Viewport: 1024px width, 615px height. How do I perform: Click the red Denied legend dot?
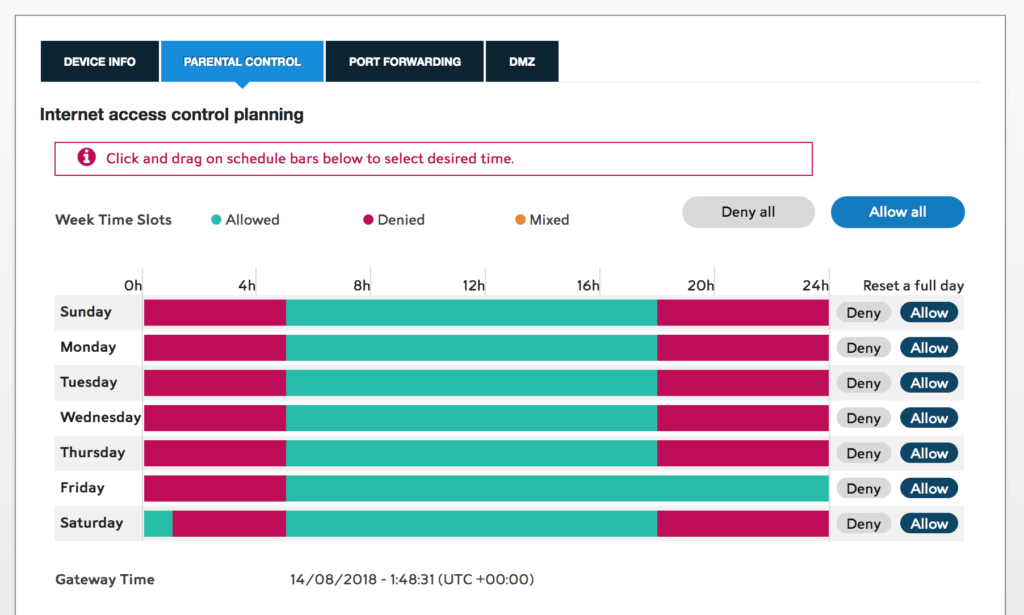tap(368, 219)
